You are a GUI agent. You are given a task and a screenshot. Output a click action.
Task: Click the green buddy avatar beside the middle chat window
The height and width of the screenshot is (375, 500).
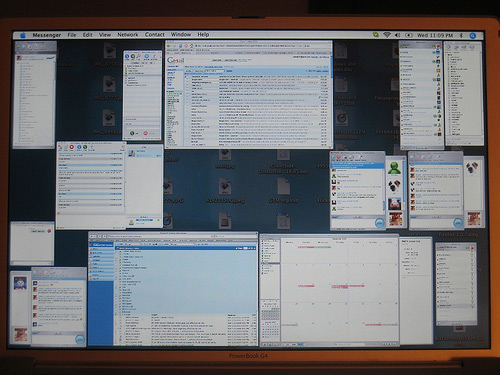[395, 168]
